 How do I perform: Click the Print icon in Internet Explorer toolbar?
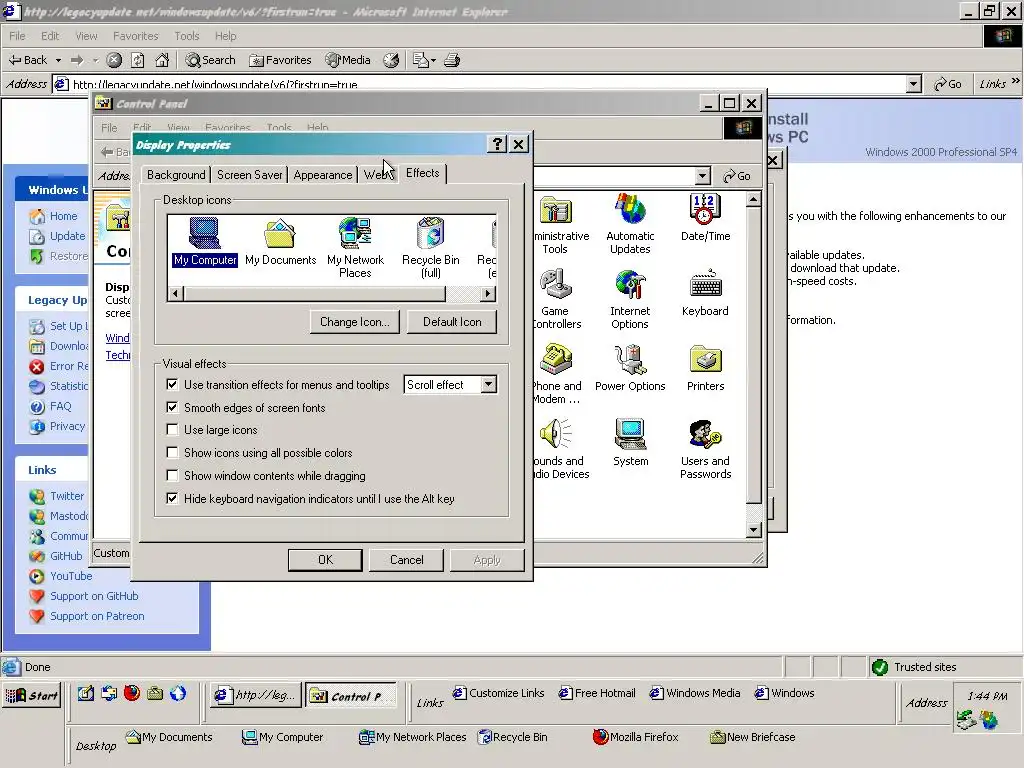click(452, 60)
